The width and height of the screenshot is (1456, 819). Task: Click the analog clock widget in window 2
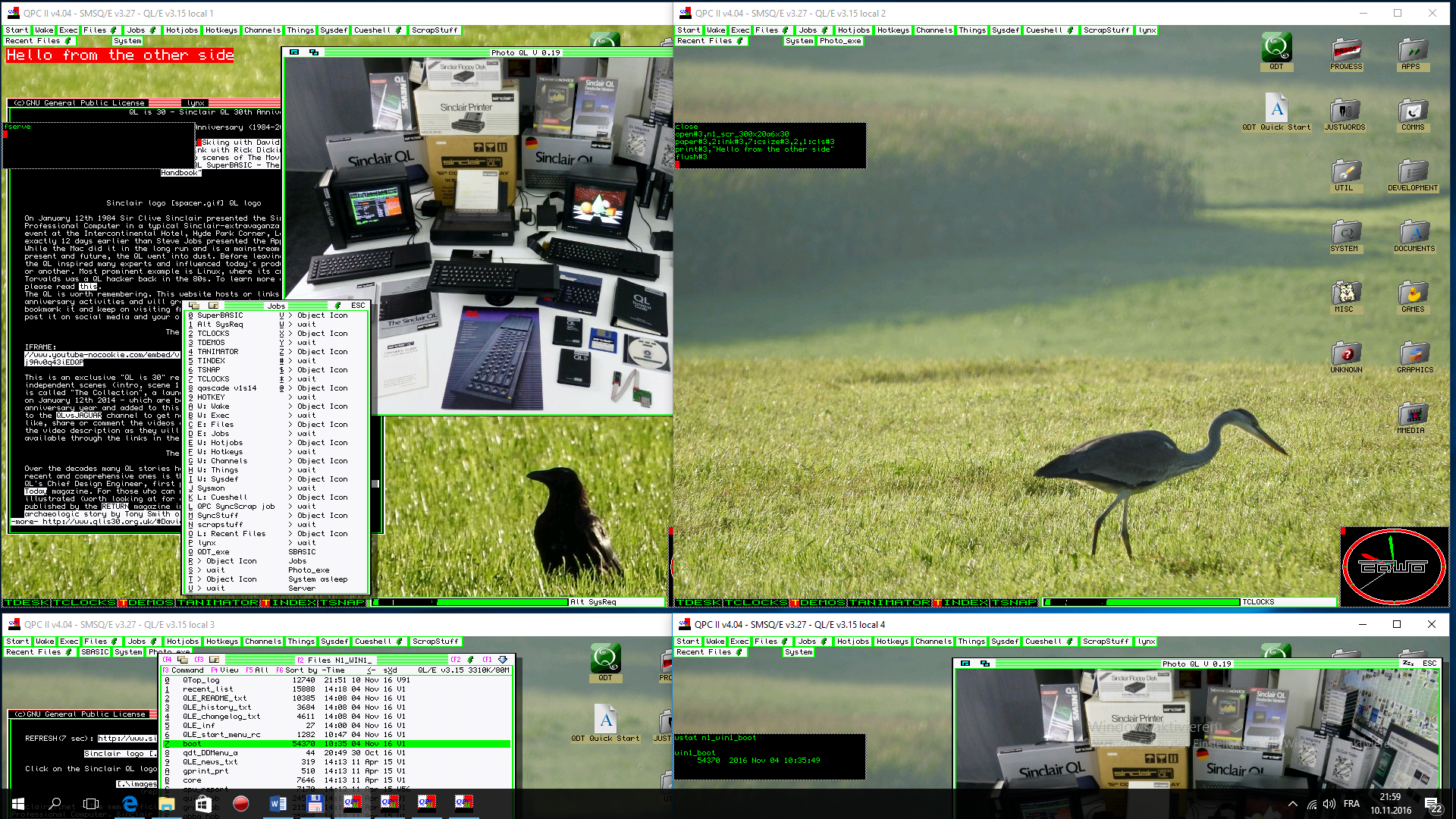click(x=1394, y=566)
